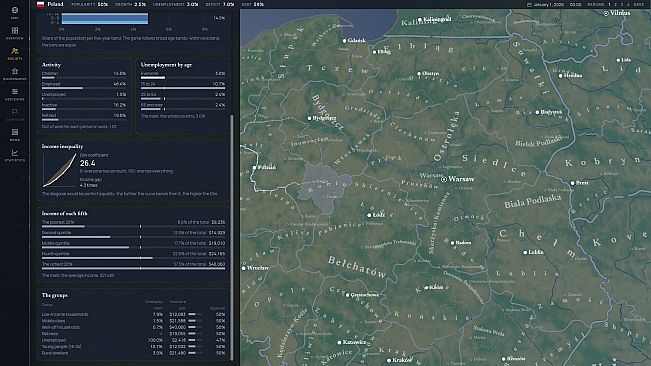Viewport: 651px width, 366px height.
Task: Click the Well-off households row
Action: click(133, 327)
